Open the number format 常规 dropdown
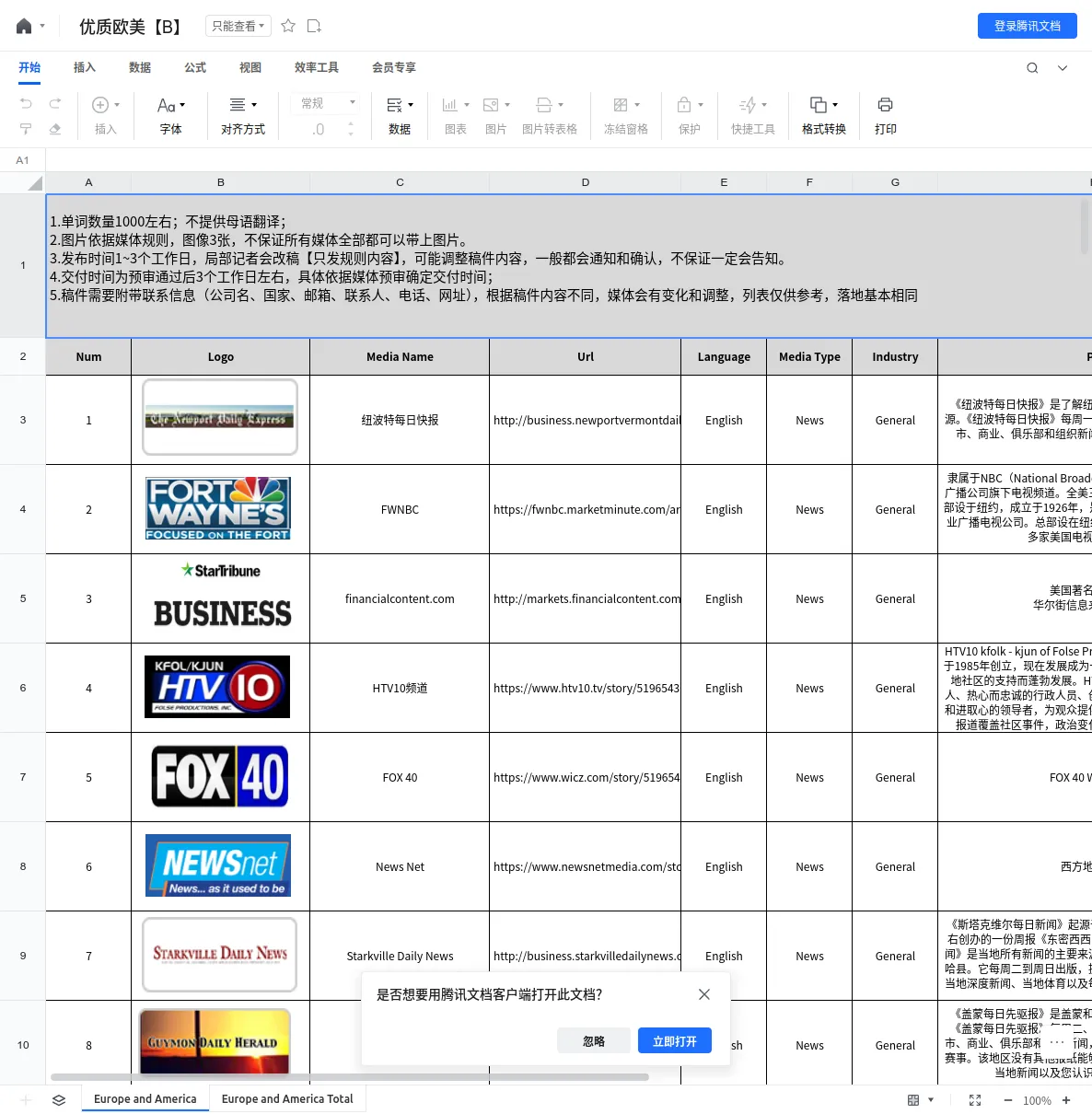The height and width of the screenshot is (1114, 1092). (328, 103)
